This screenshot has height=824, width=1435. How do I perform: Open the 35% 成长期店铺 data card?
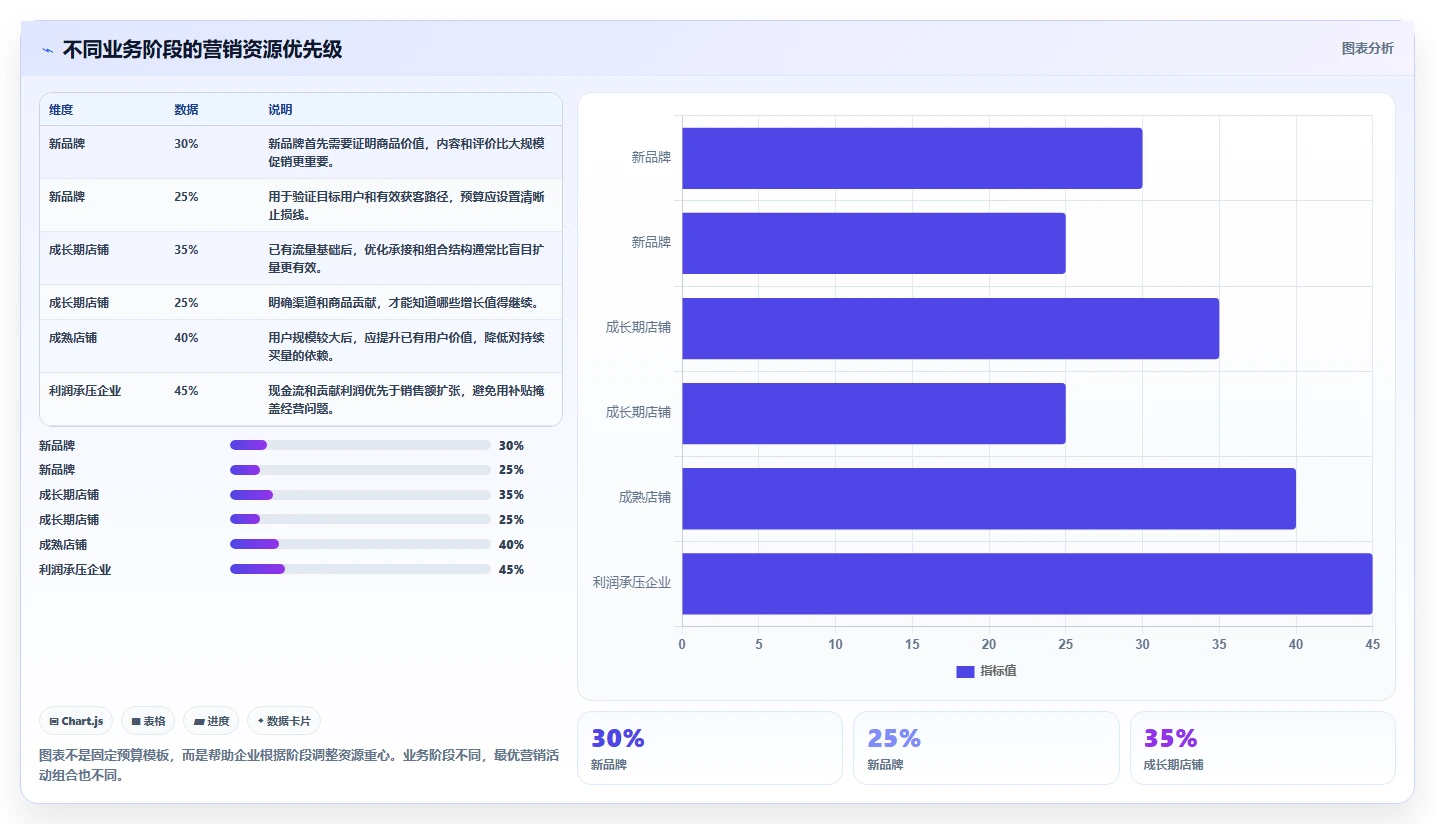coord(1263,748)
